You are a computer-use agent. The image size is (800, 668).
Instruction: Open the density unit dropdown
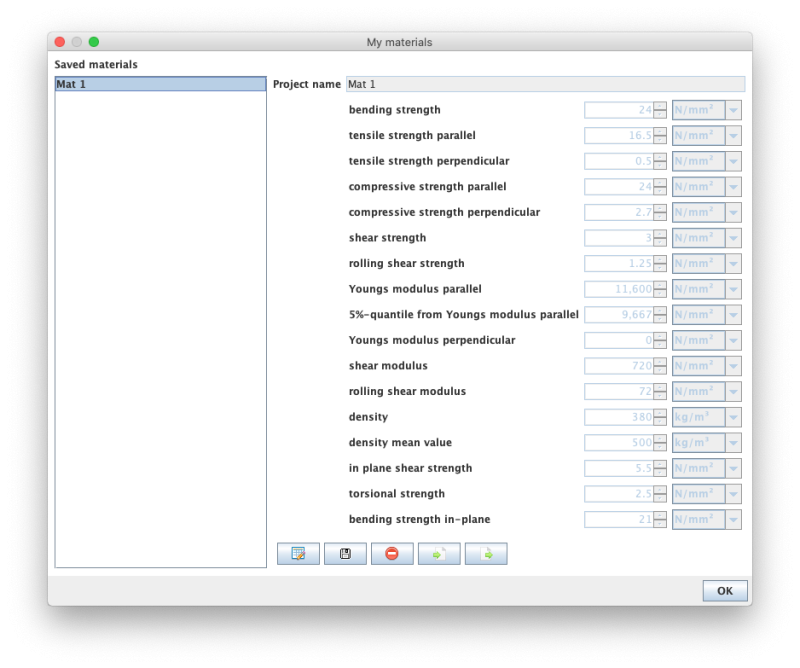[733, 417]
